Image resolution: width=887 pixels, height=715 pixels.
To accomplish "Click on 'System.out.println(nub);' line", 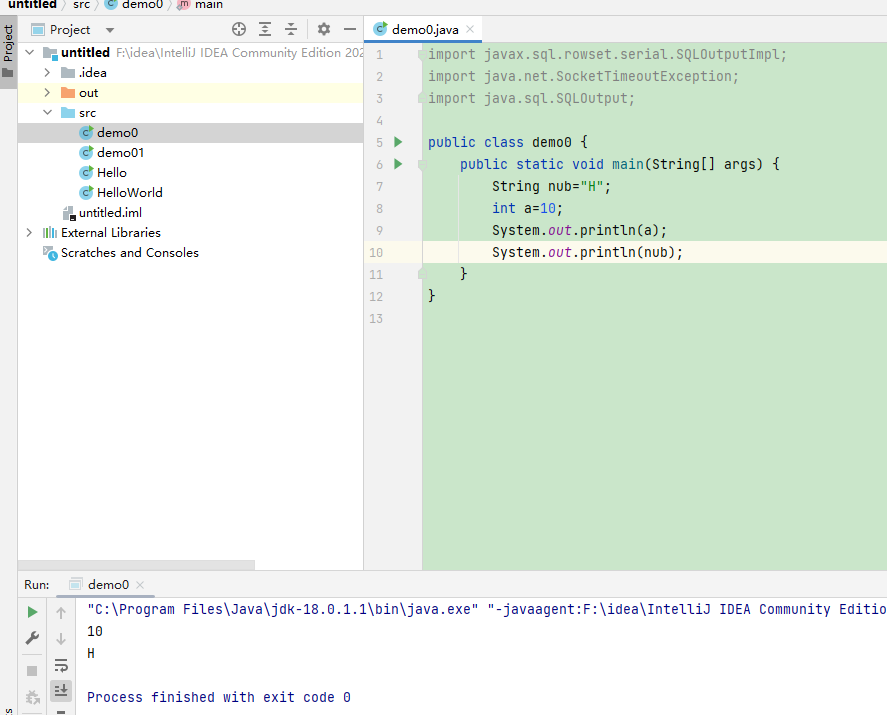I will point(587,252).
